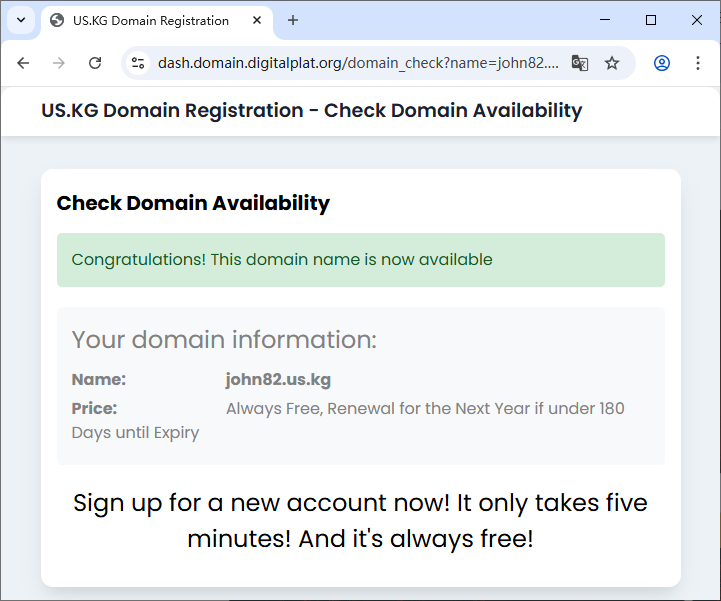Open the translate page icon
The width and height of the screenshot is (721, 601).
579,63
